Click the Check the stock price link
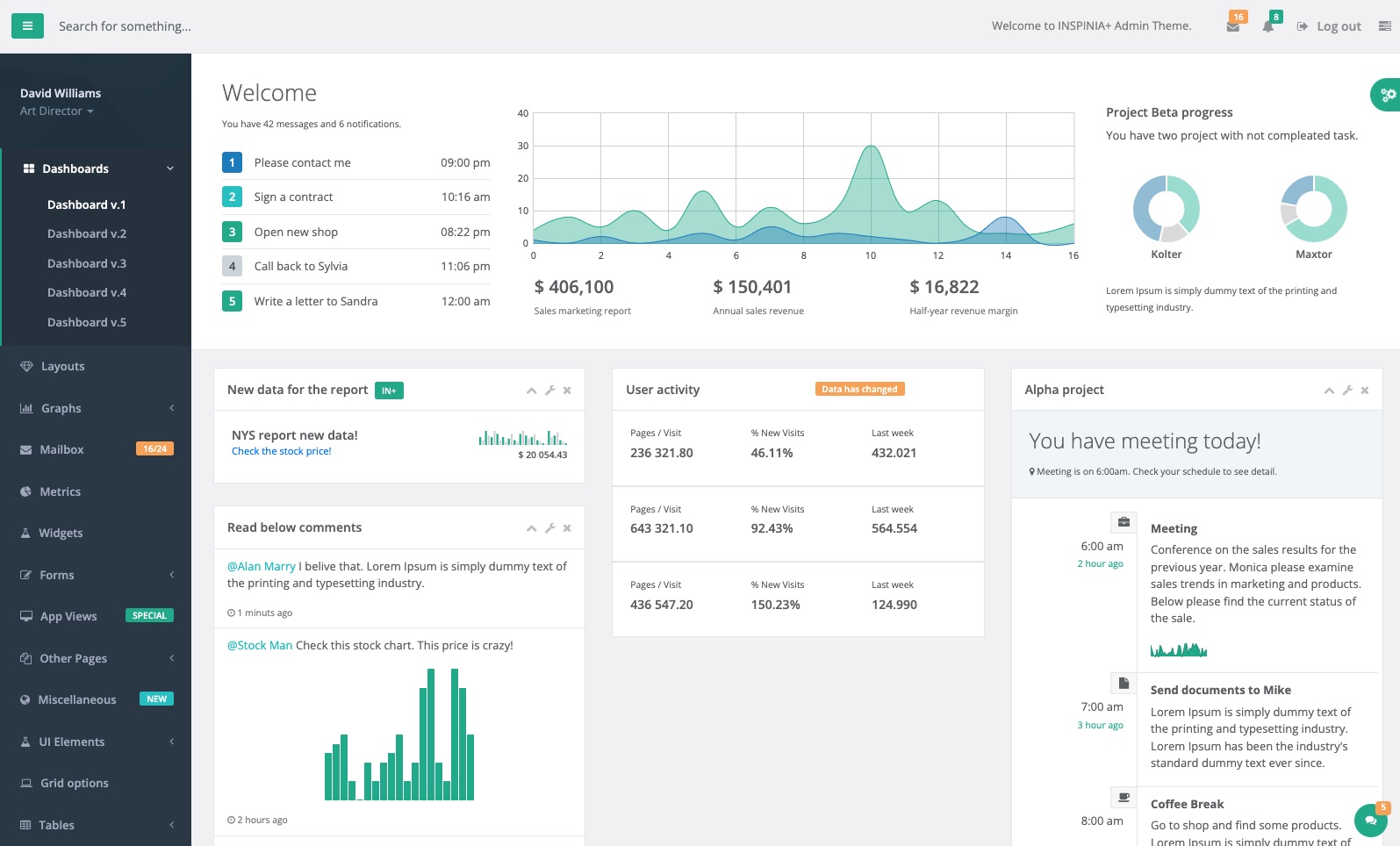The image size is (1400, 846). (281, 451)
